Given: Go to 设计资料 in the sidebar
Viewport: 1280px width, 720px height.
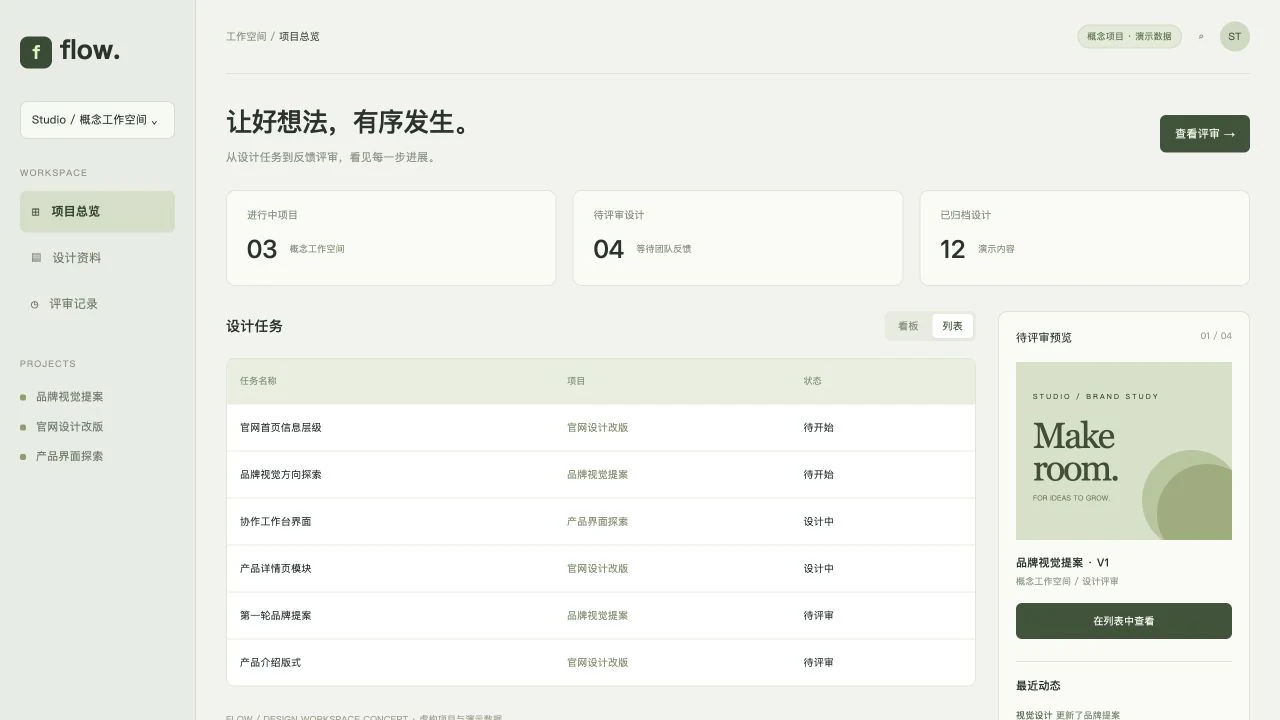Looking at the screenshot, I should 97,258.
